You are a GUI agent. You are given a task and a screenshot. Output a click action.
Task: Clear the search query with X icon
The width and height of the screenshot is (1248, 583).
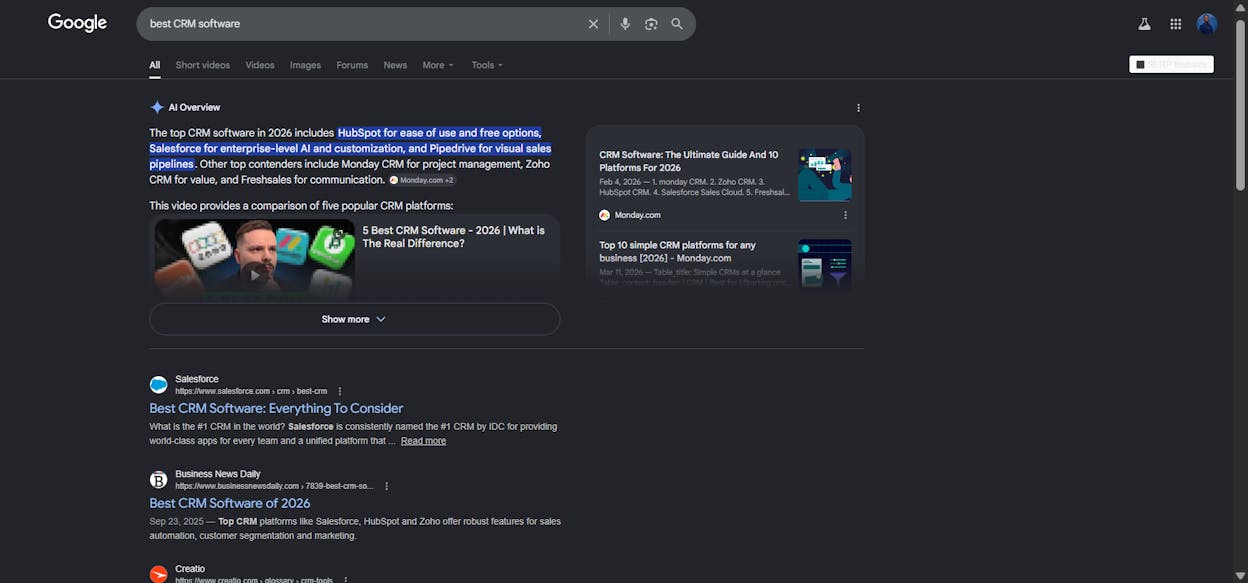point(593,24)
